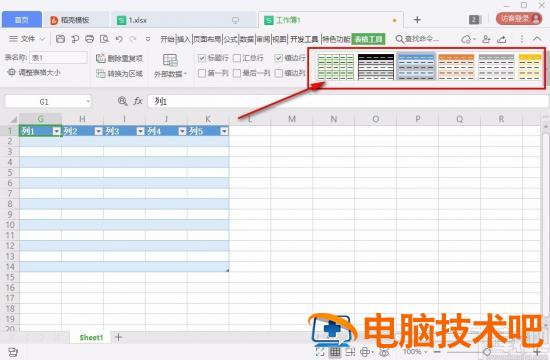The width and height of the screenshot is (550, 360).
Task: Open the 文件 file menu
Action: tap(27, 39)
